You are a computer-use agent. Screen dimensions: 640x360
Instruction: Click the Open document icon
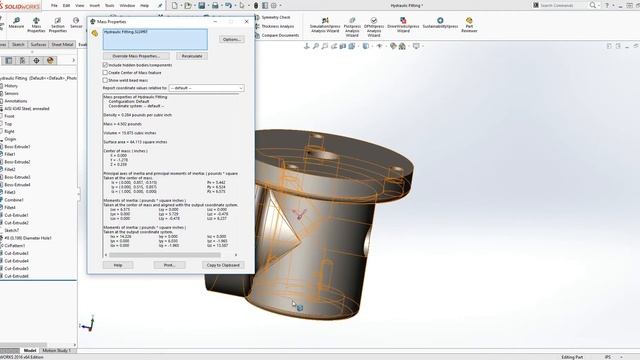pos(188,6)
